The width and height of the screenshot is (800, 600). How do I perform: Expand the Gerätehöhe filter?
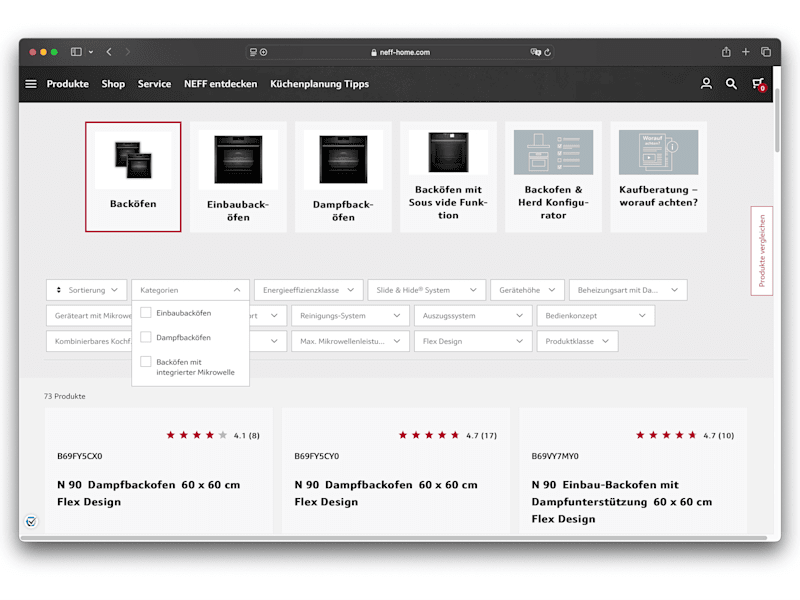tap(527, 290)
